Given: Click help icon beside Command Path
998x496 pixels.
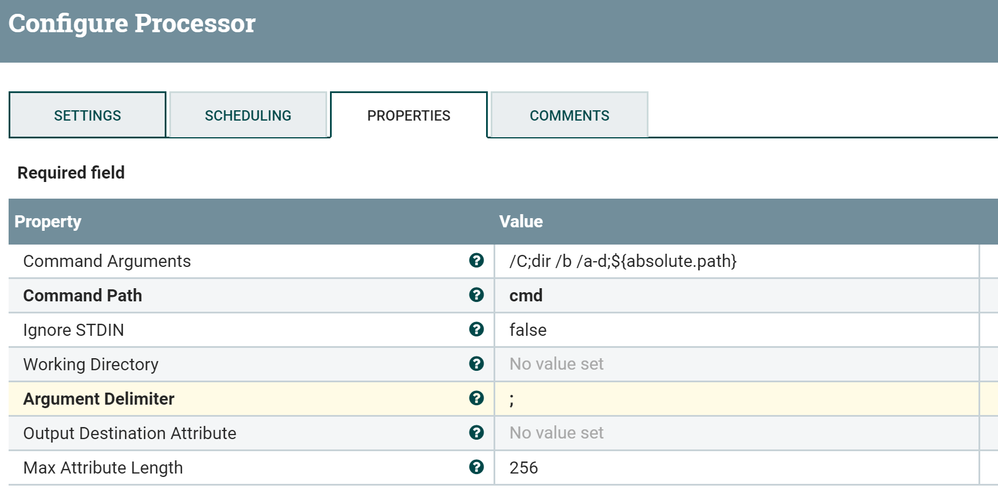Looking at the screenshot, I should pyautogui.click(x=476, y=295).
